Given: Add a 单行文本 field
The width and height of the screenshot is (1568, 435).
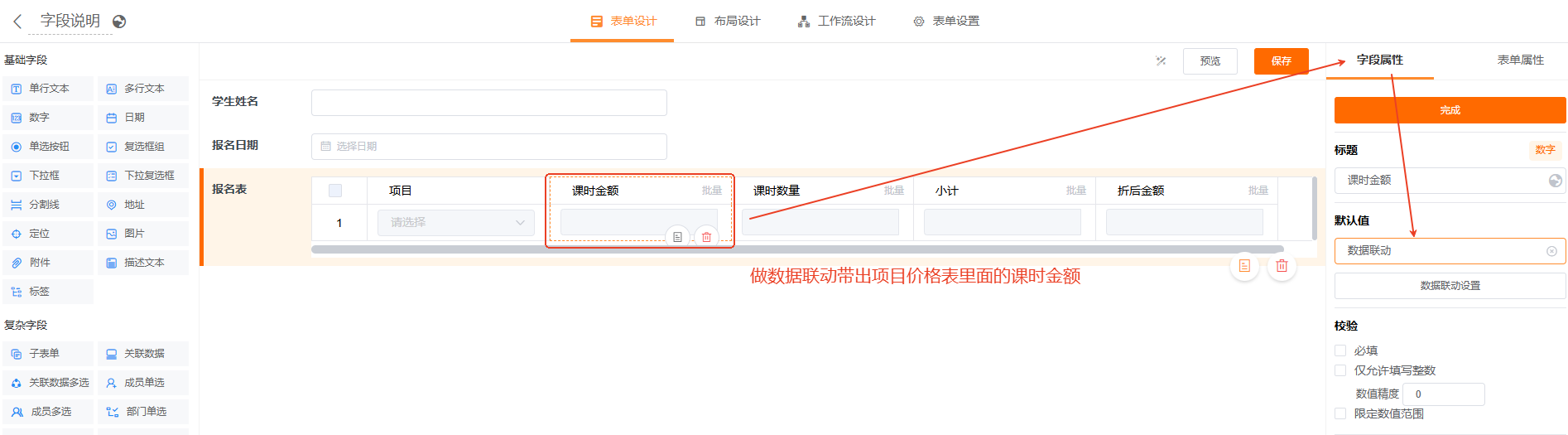Looking at the screenshot, I should (48, 89).
